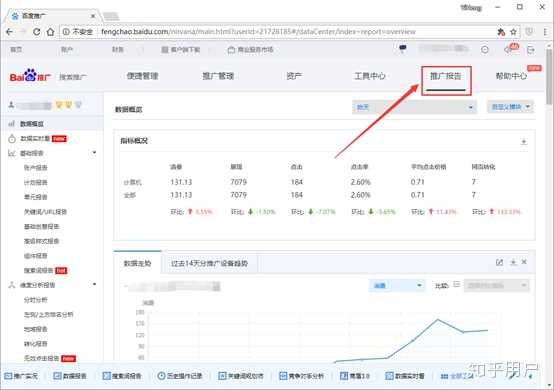Open the date range dropdown beside 数据概览
This screenshot has height=390, width=554.
tap(414, 107)
